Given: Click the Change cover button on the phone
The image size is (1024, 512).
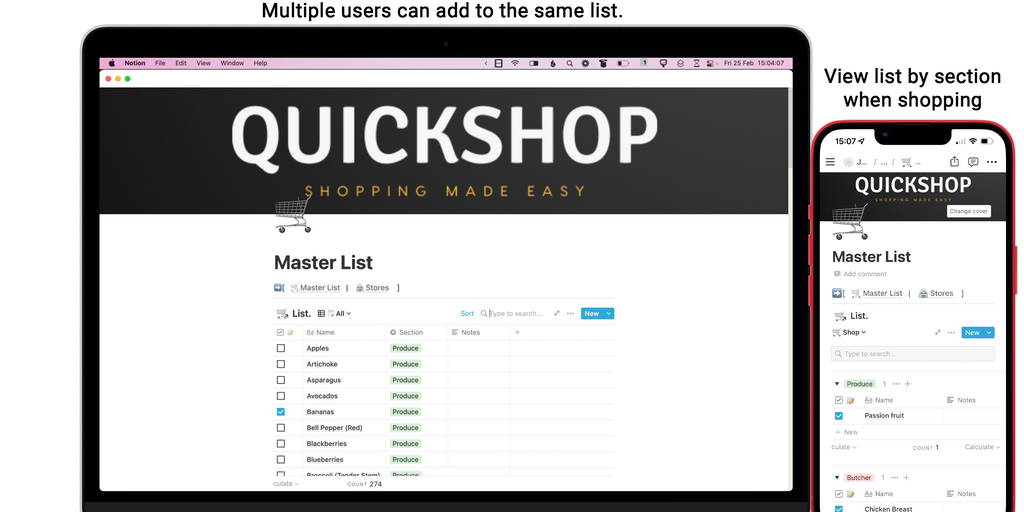Looking at the screenshot, I should pyautogui.click(x=969, y=211).
